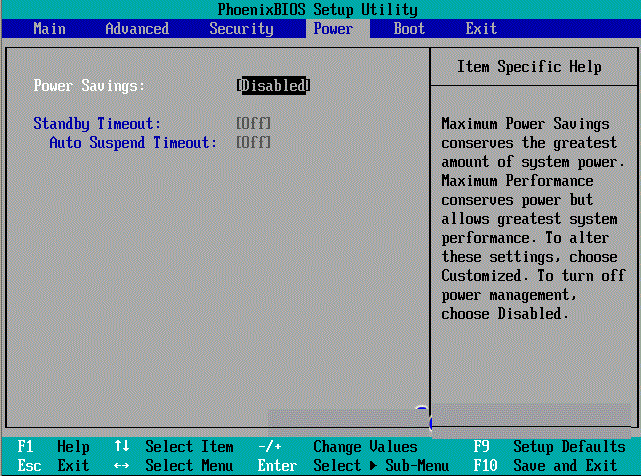Open the Boot menu tab
The image size is (641, 476).
[409, 29]
